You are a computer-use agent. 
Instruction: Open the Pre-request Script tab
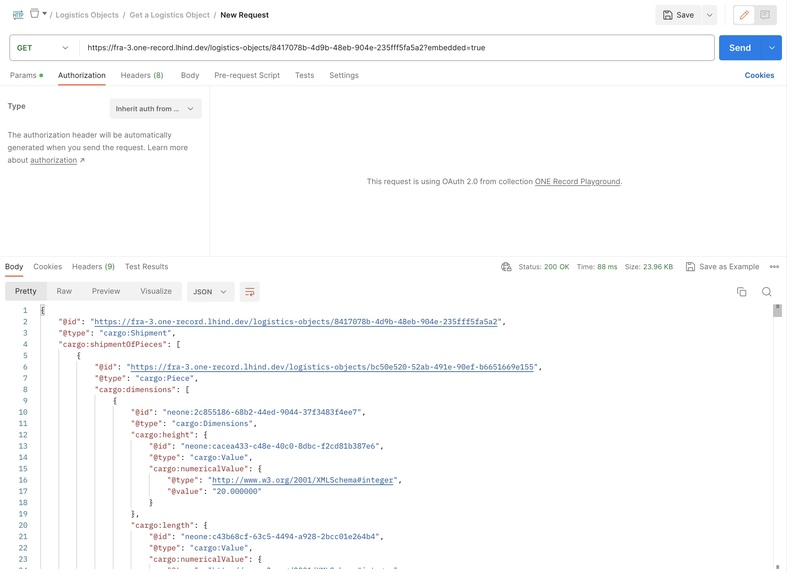(247, 75)
